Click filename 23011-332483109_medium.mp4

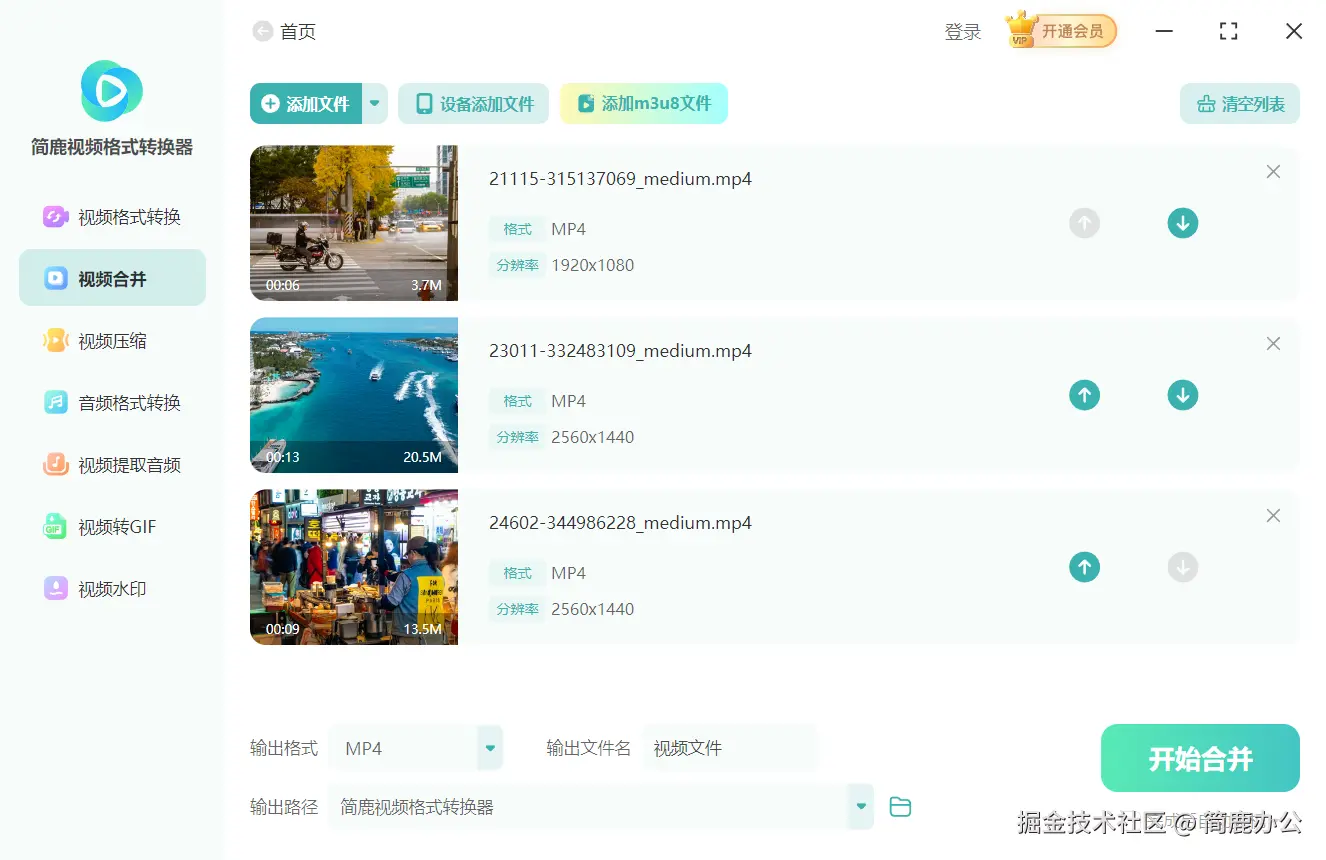coord(620,351)
